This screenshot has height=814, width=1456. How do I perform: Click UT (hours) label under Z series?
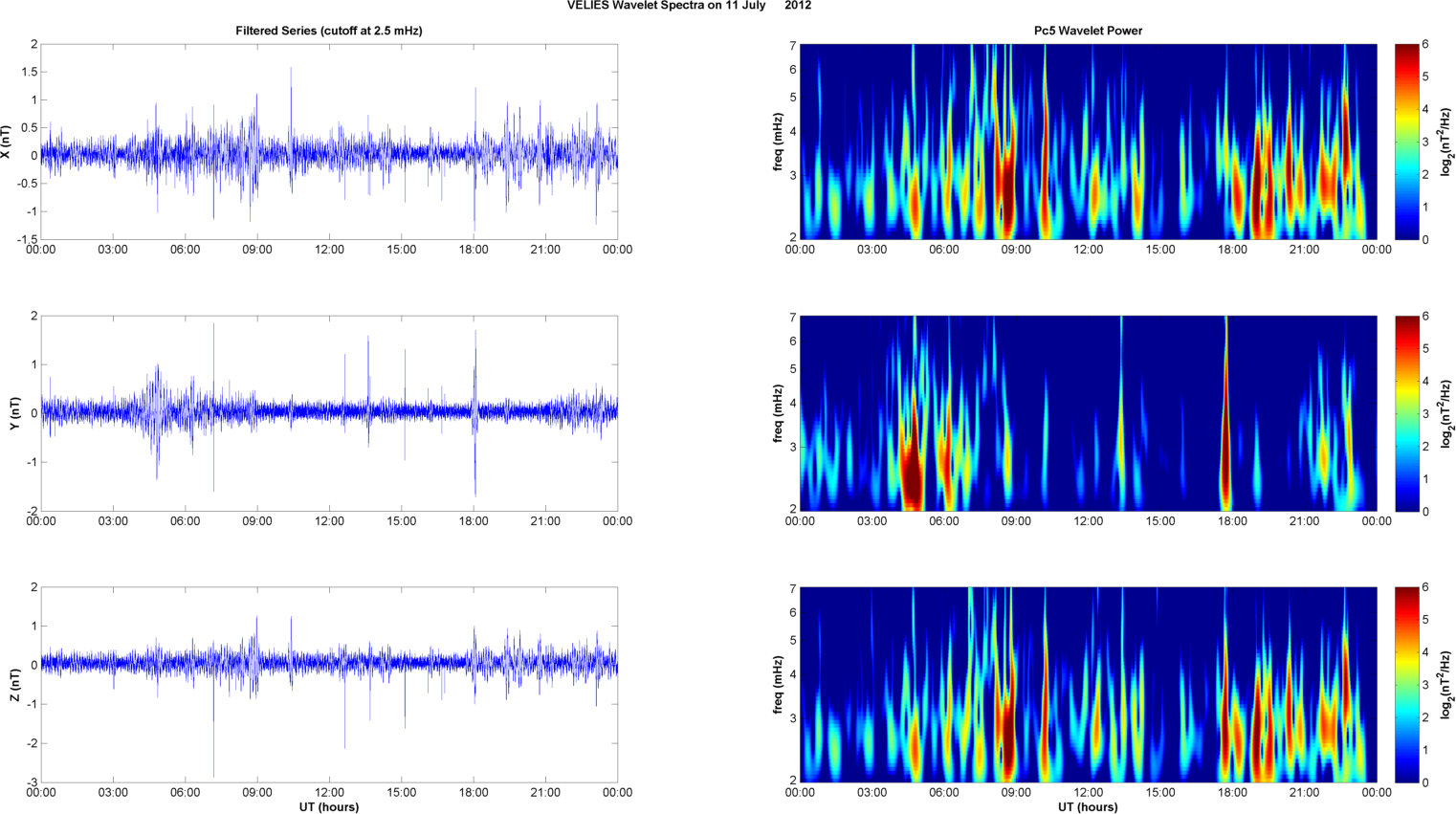pyautogui.click(x=329, y=807)
